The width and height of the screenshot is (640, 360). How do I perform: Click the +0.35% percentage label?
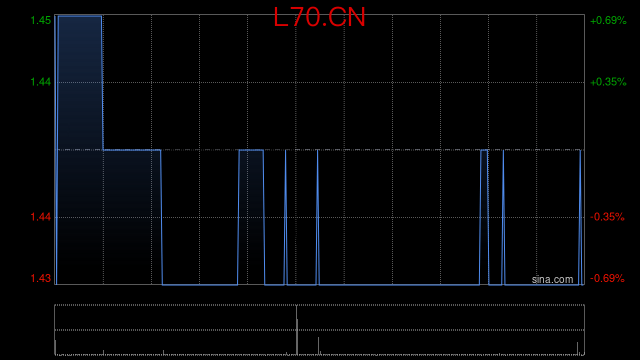point(608,82)
